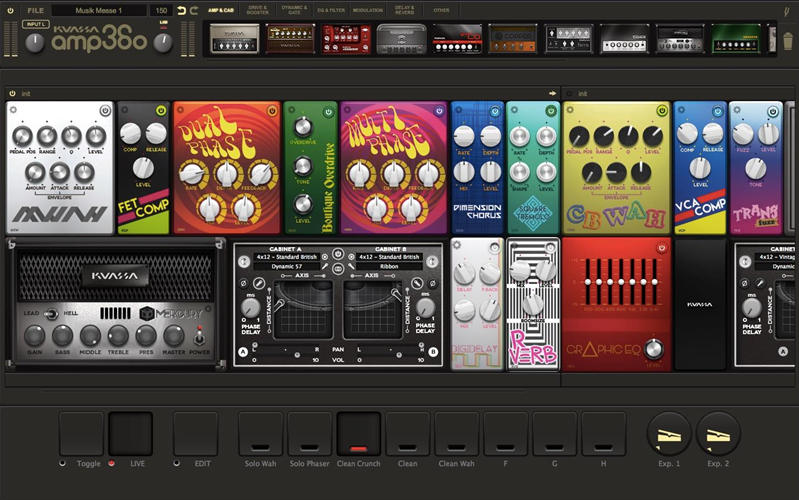
Task: Toggle Boutique Overdrive pedal power
Action: [328, 111]
